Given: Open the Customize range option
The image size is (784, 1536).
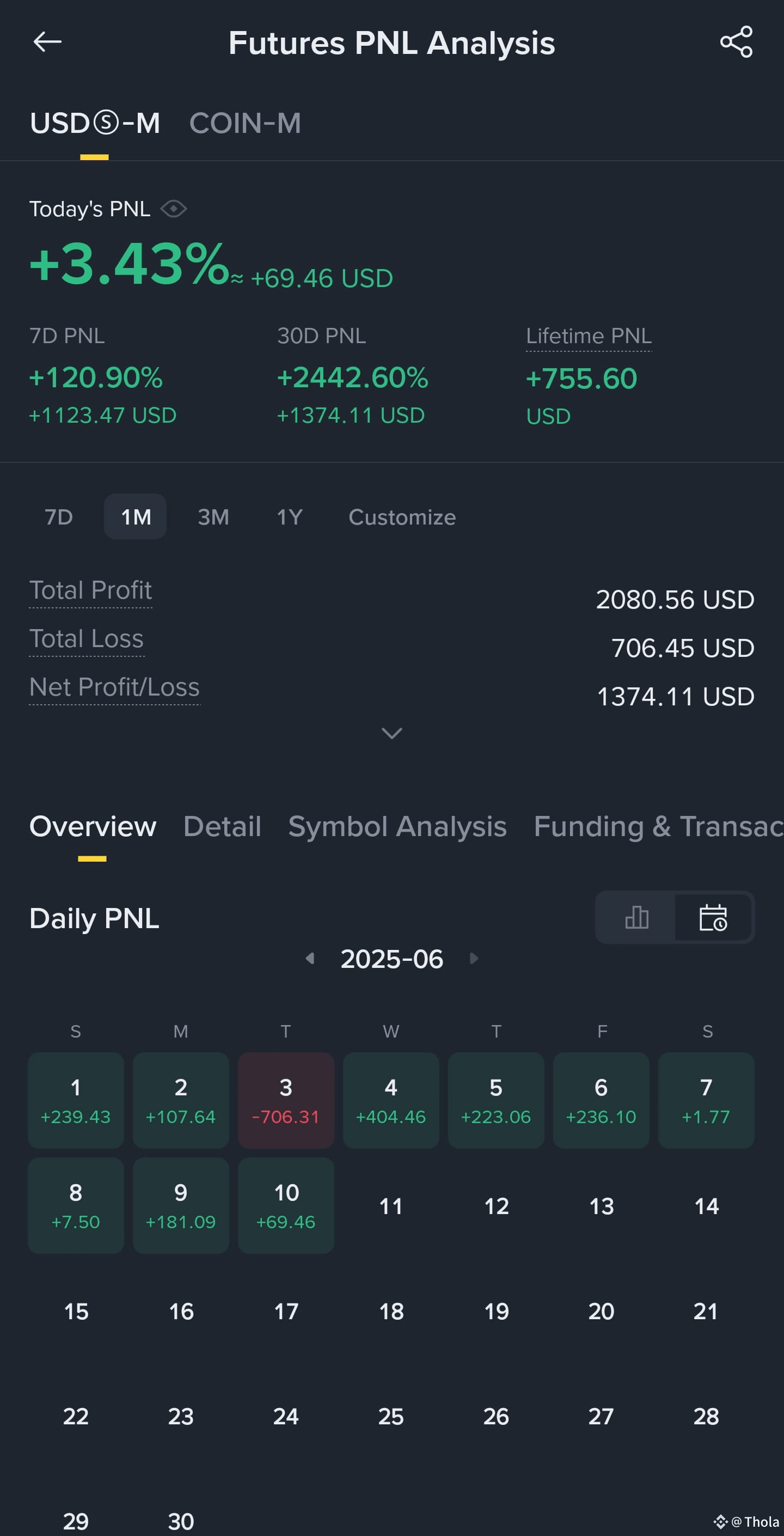Looking at the screenshot, I should click(x=402, y=517).
